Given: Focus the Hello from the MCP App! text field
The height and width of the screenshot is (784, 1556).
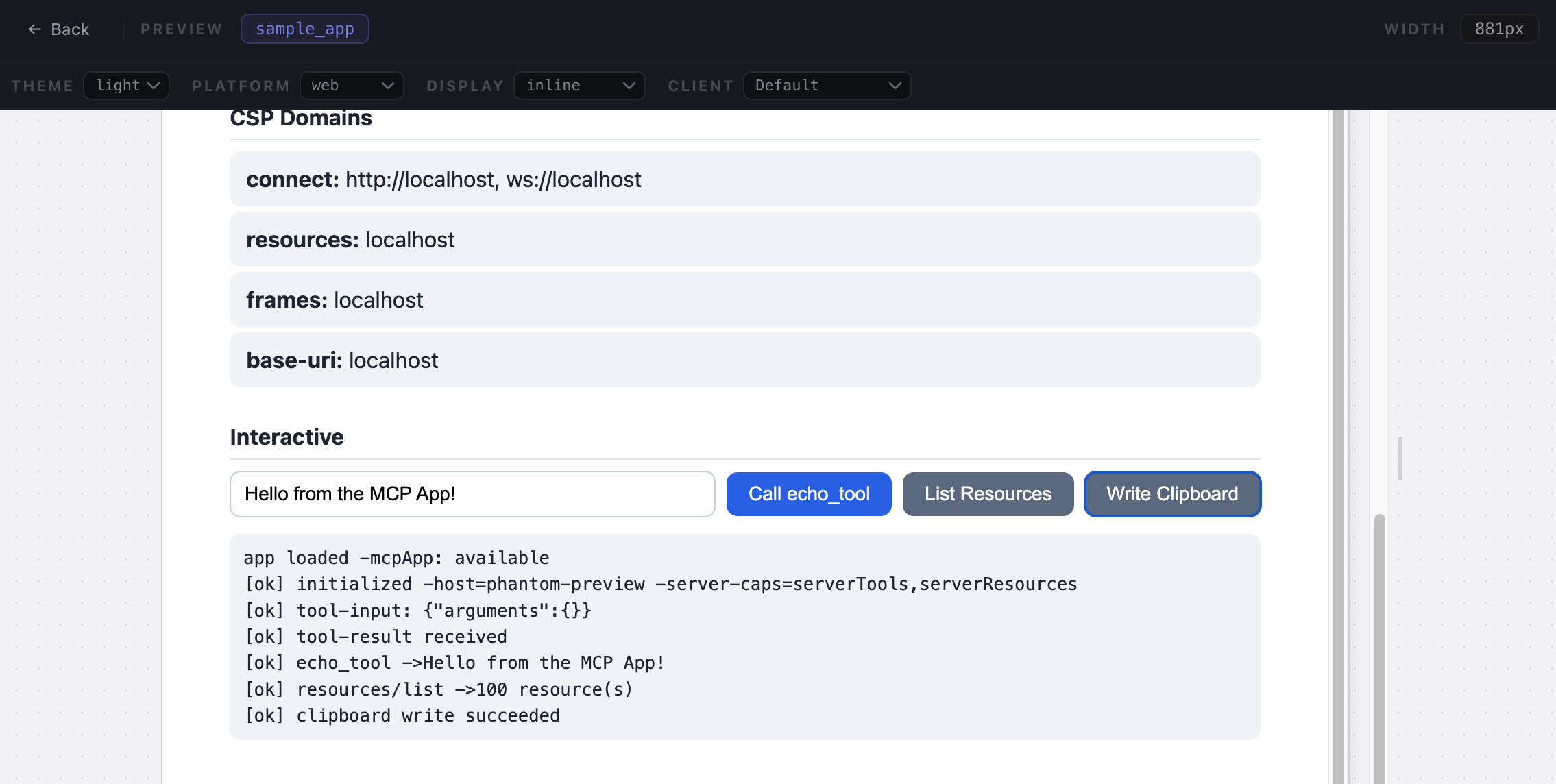Looking at the screenshot, I should [472, 494].
